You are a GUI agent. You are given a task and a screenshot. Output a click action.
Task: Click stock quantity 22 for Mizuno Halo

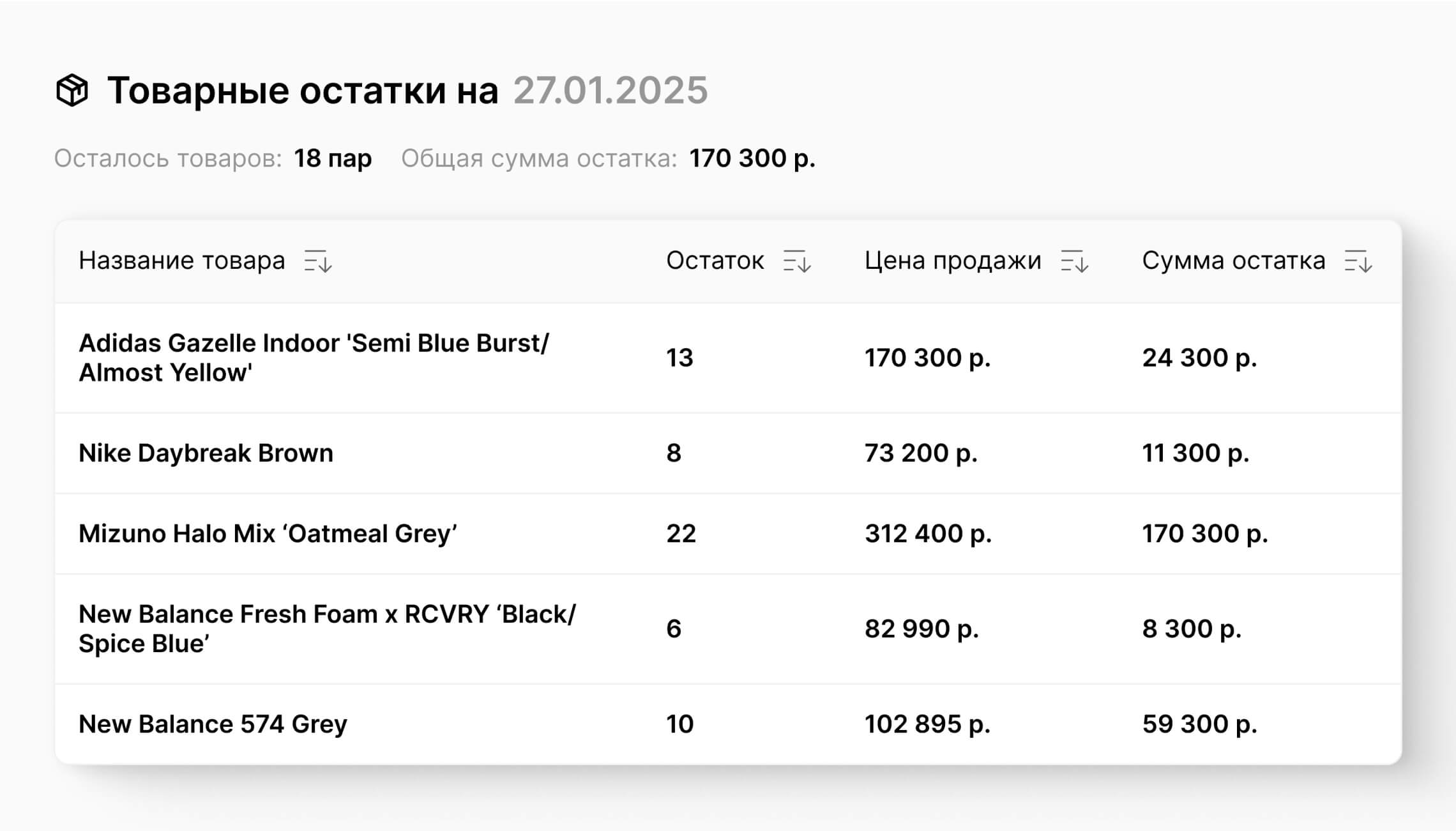[681, 533]
